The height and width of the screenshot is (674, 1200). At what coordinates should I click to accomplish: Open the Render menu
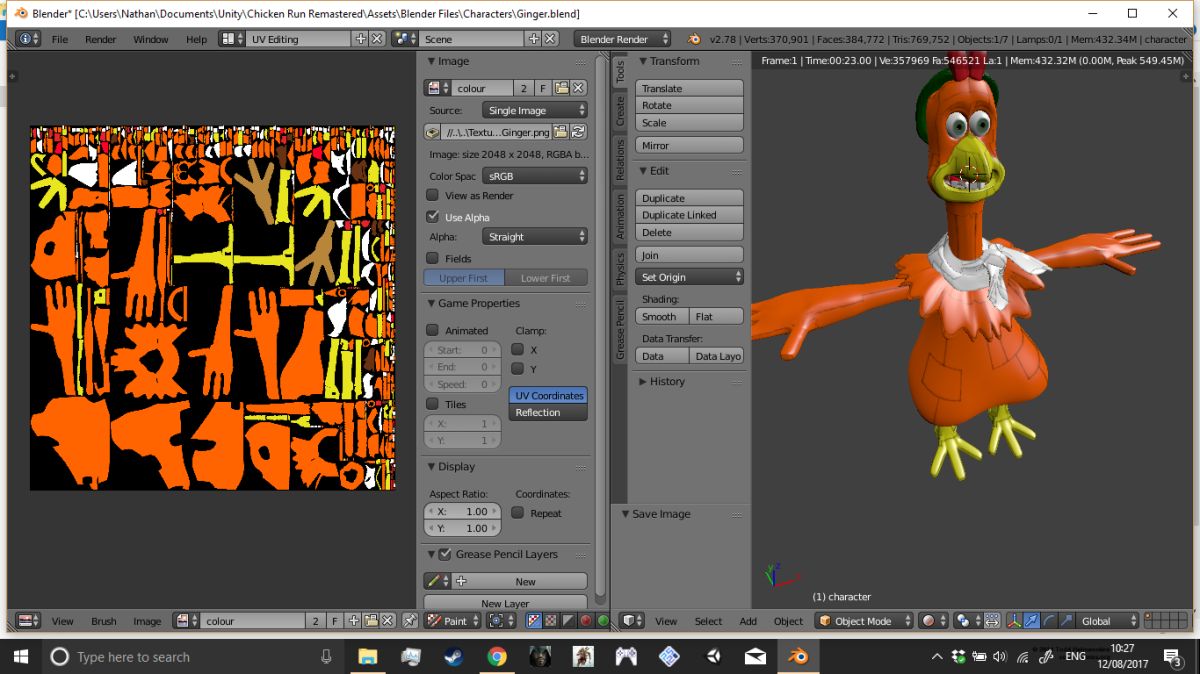[x=101, y=39]
